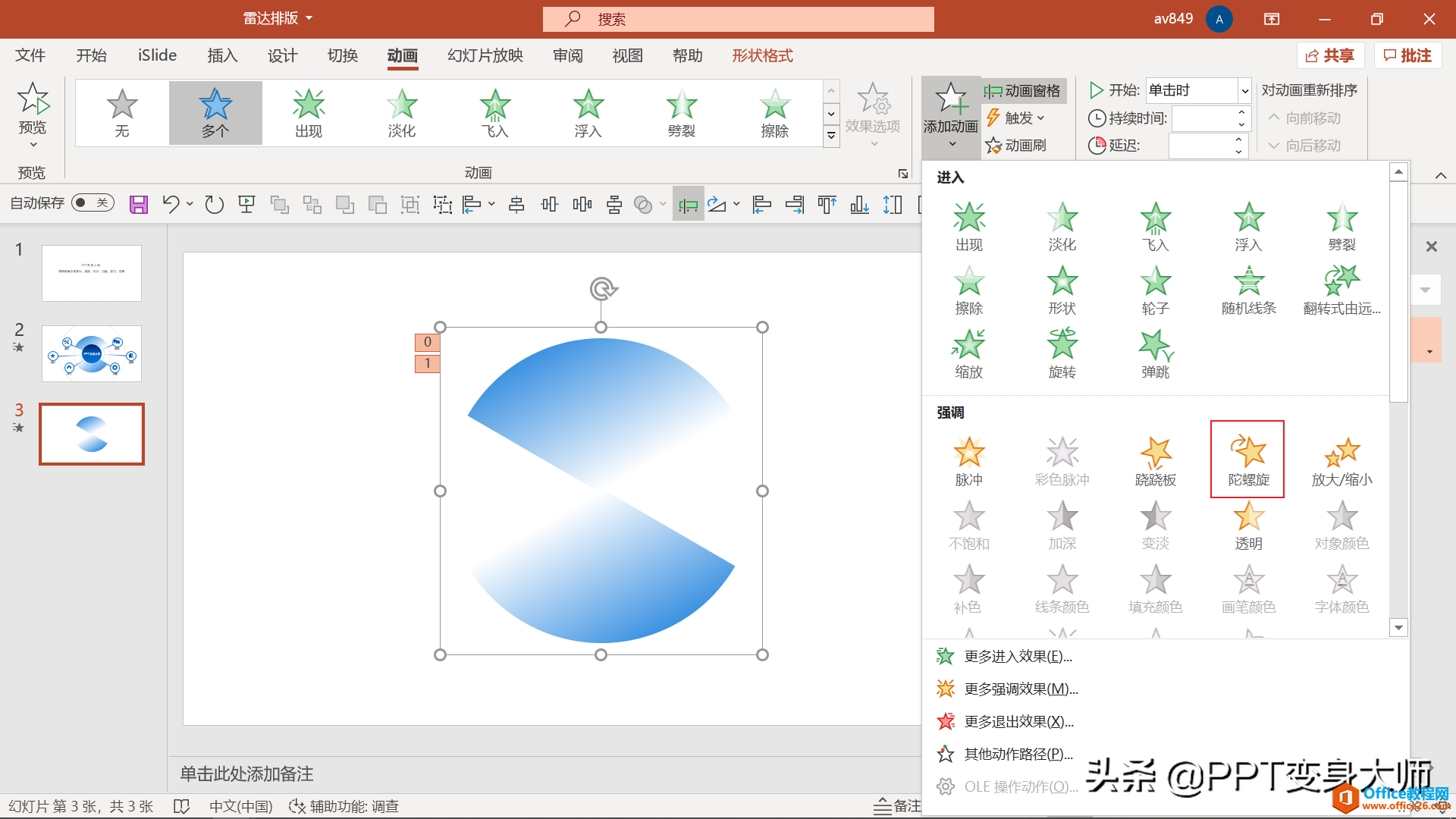Click the animation order marker 1
Image resolution: width=1456 pixels, height=819 pixels.
coord(427,363)
